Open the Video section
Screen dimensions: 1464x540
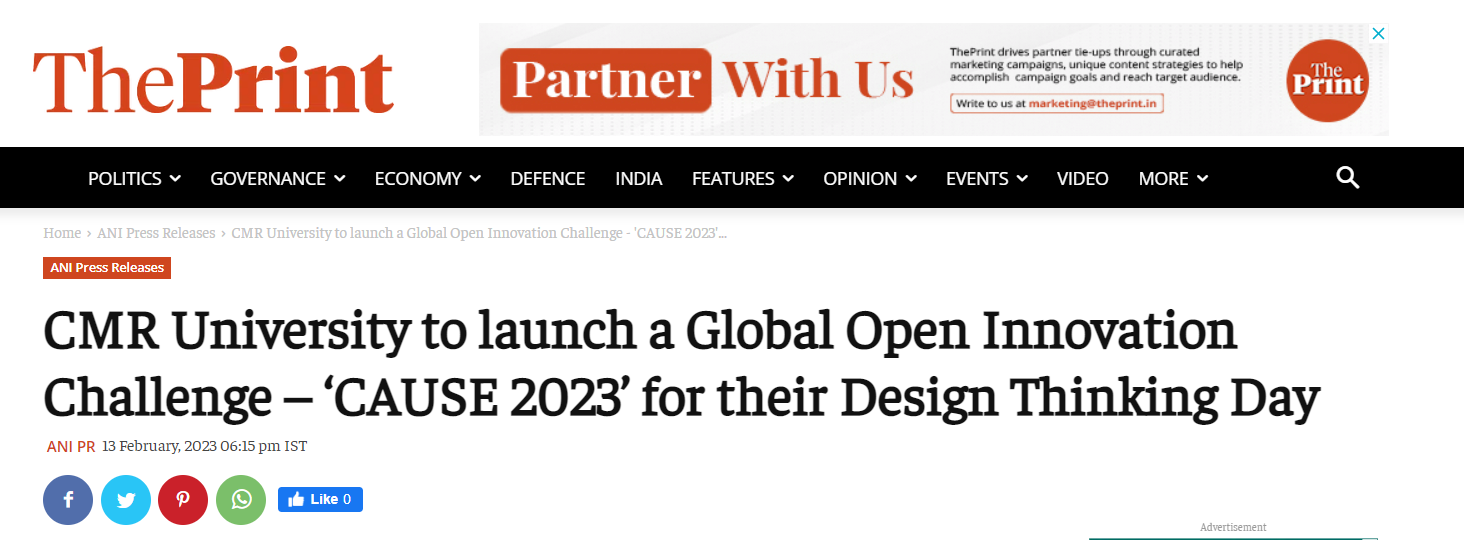click(x=1082, y=179)
